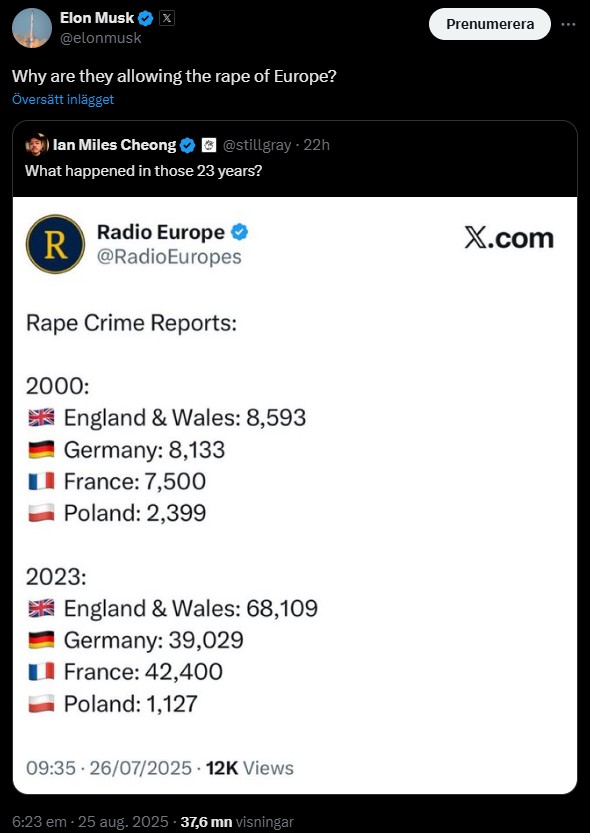Open Elon Musk's profile avatar
Image resolution: width=590 pixels, height=833 pixels.
31,28
